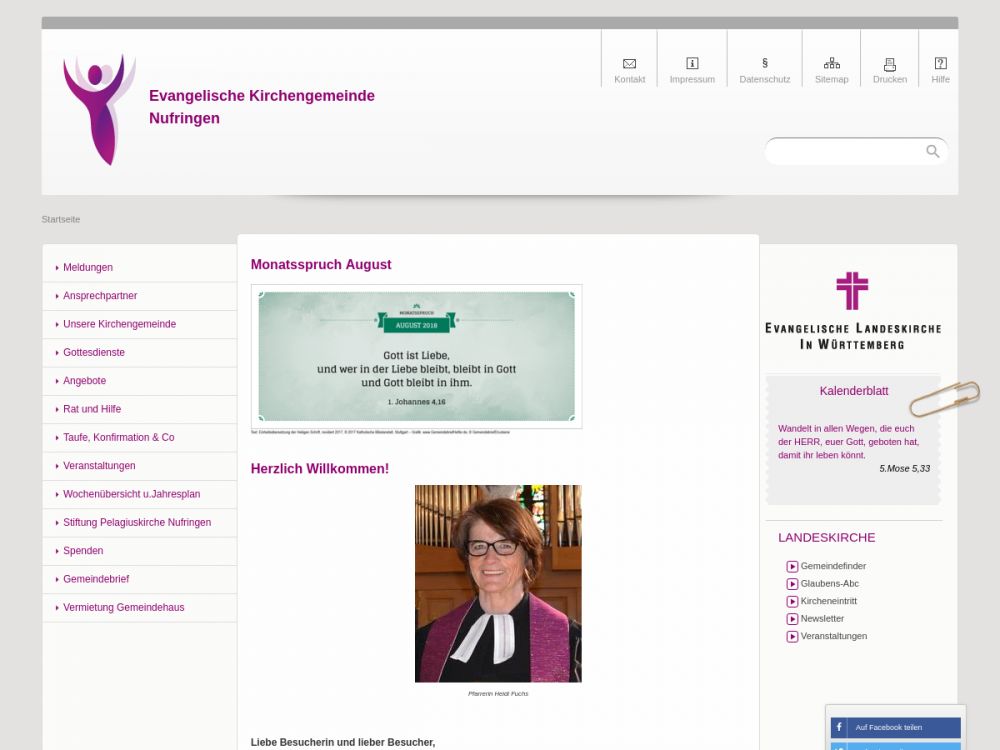Open Taufe, Konfirmation & Co menu
The width and height of the screenshot is (1000, 750).
(118, 438)
